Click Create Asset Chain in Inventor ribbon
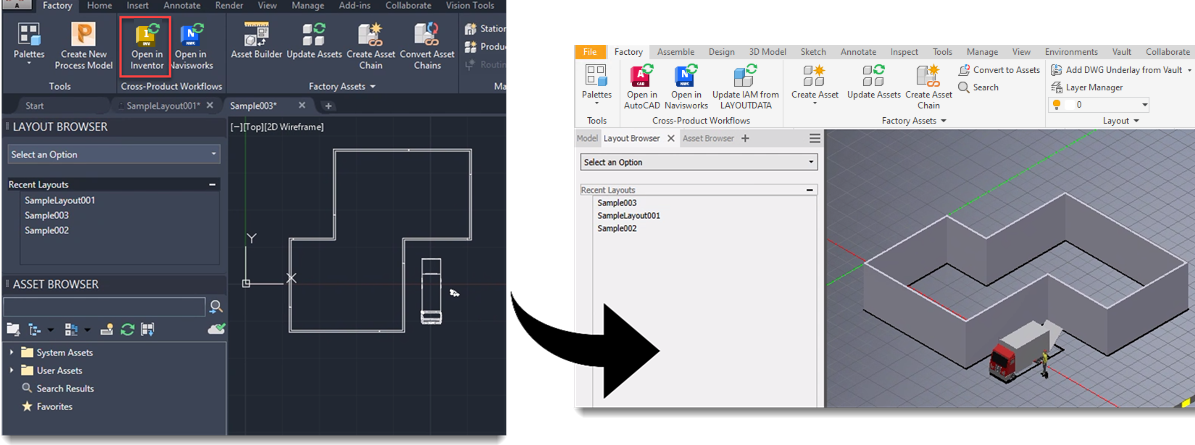Image resolution: width=1195 pixels, height=445 pixels. pyautogui.click(x=929, y=88)
